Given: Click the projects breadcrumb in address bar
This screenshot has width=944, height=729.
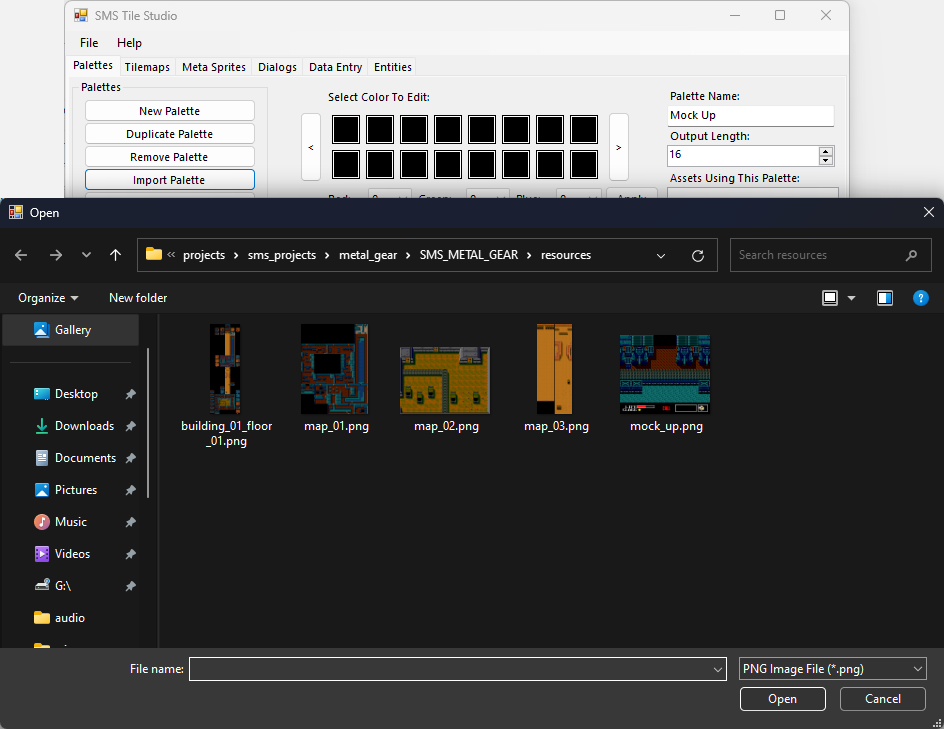Looking at the screenshot, I should [204, 255].
